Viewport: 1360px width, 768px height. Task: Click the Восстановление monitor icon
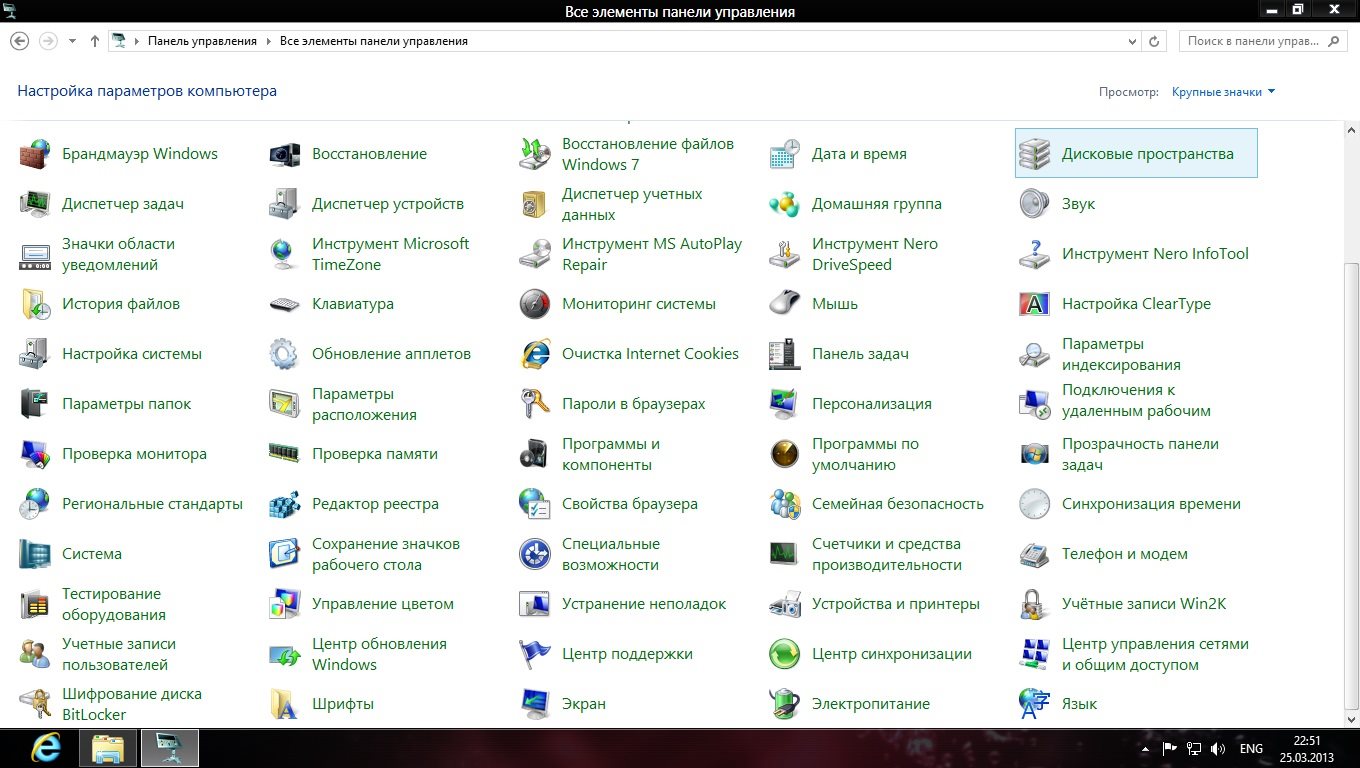[x=285, y=154]
